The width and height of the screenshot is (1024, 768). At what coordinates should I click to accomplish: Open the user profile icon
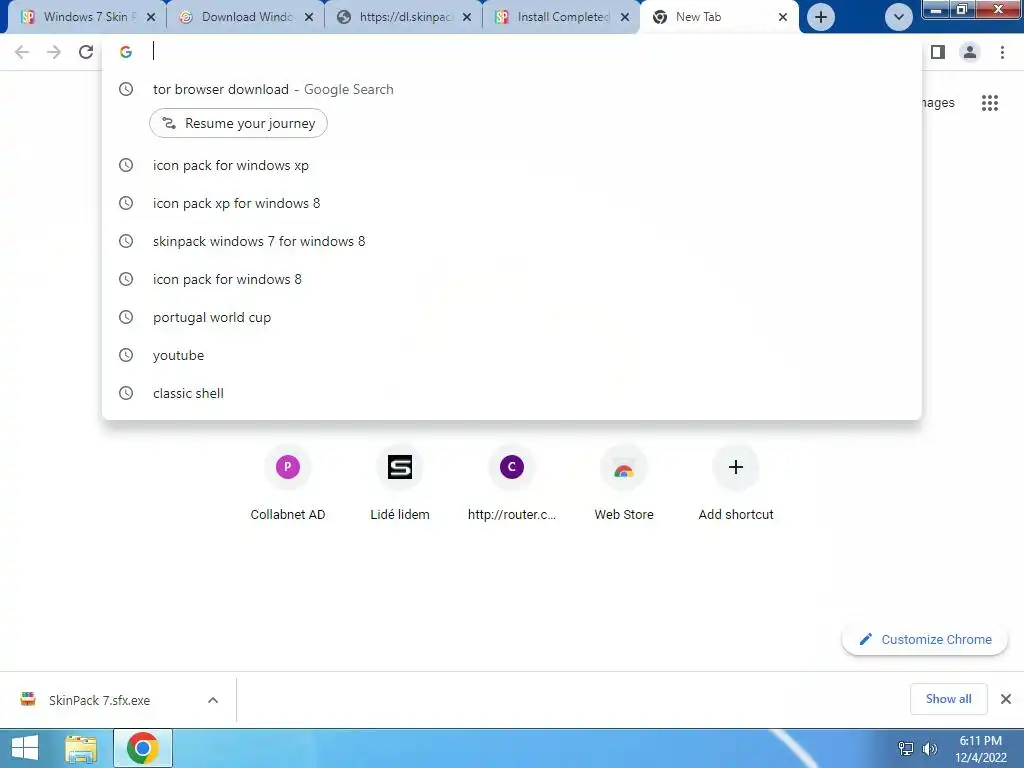tap(970, 52)
